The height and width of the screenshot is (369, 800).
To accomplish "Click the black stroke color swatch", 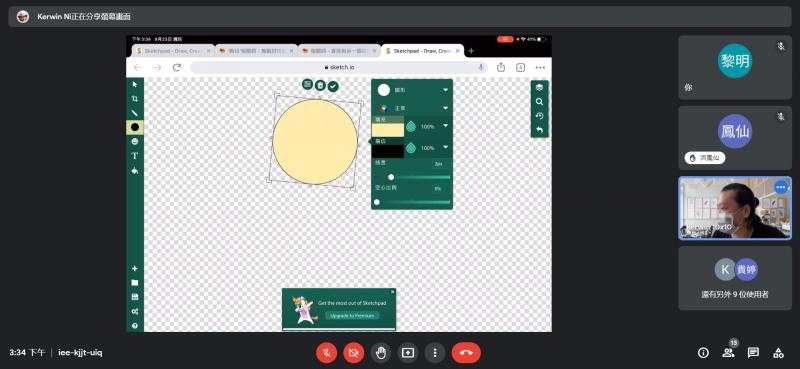I will [x=388, y=151].
